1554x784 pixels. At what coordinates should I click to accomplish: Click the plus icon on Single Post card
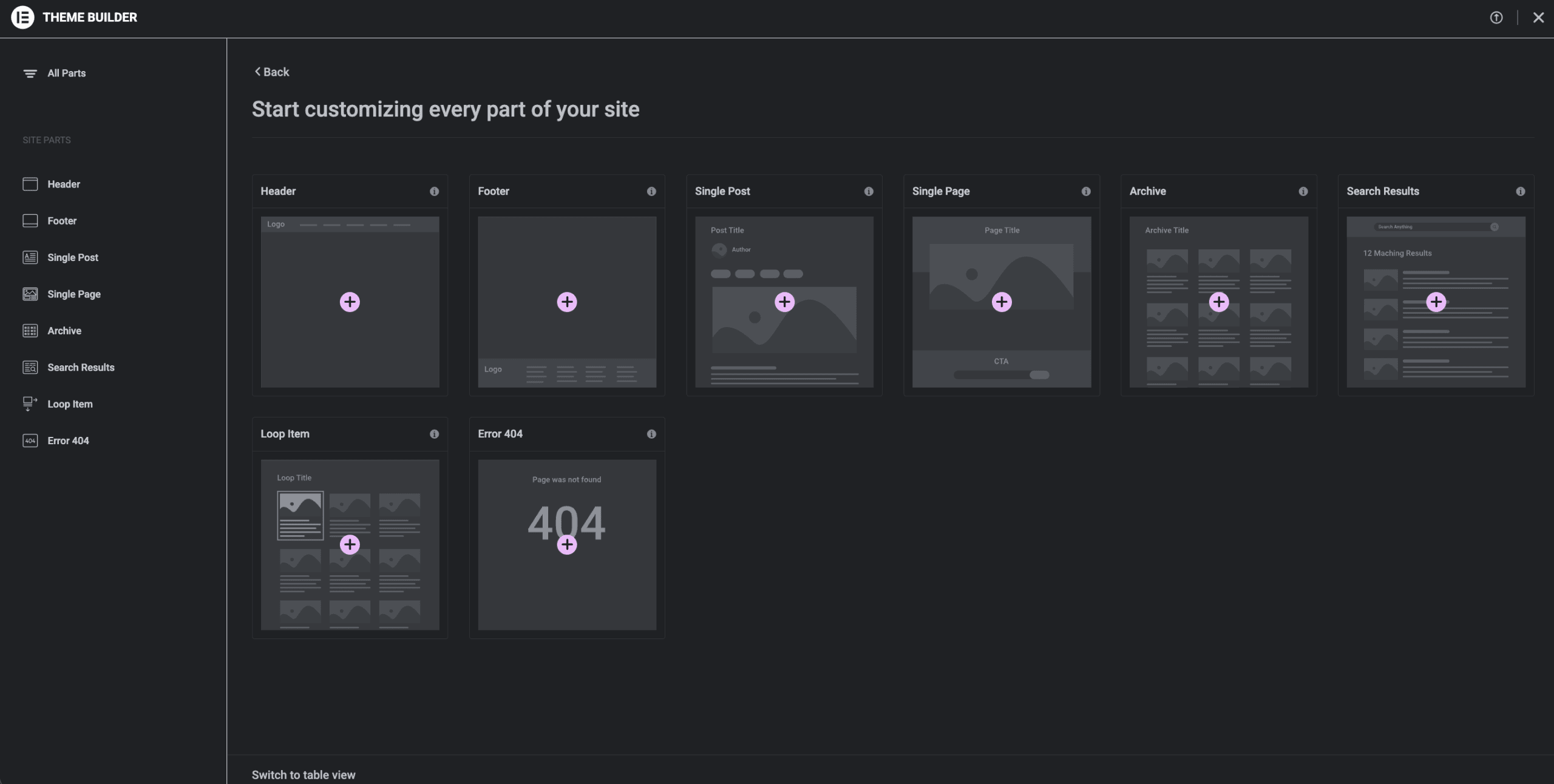784,302
